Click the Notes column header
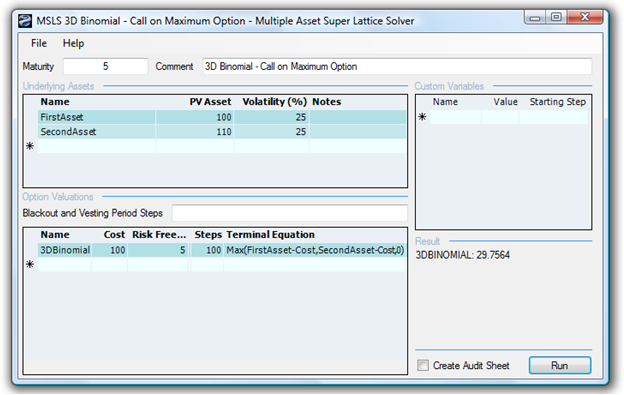Image resolution: width=624 pixels, height=395 pixels. (327, 102)
